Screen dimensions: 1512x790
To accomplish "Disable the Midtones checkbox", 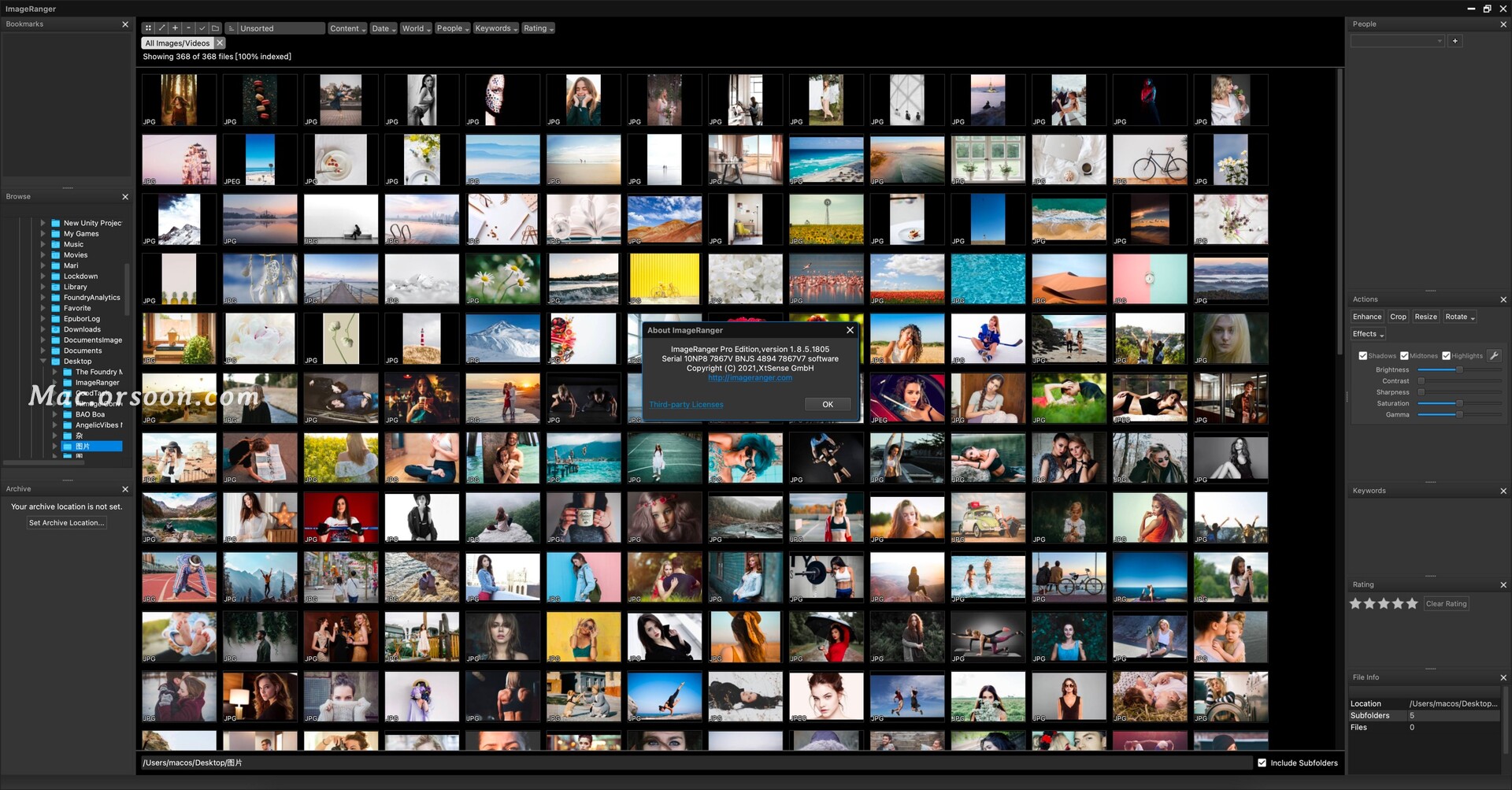I will pos(1404,356).
